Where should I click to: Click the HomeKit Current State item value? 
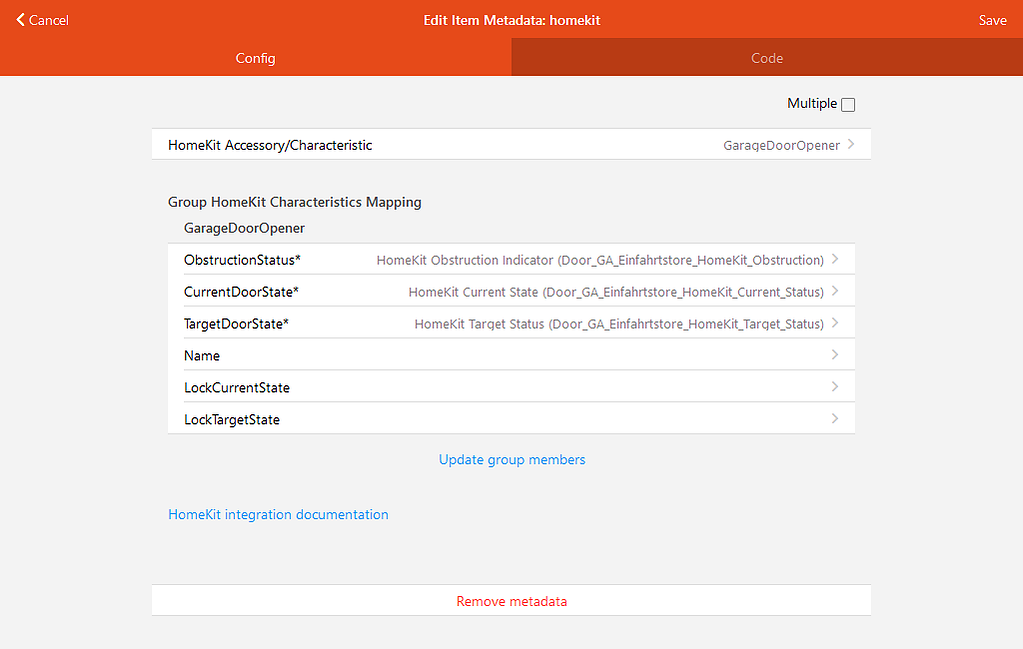[x=617, y=292]
